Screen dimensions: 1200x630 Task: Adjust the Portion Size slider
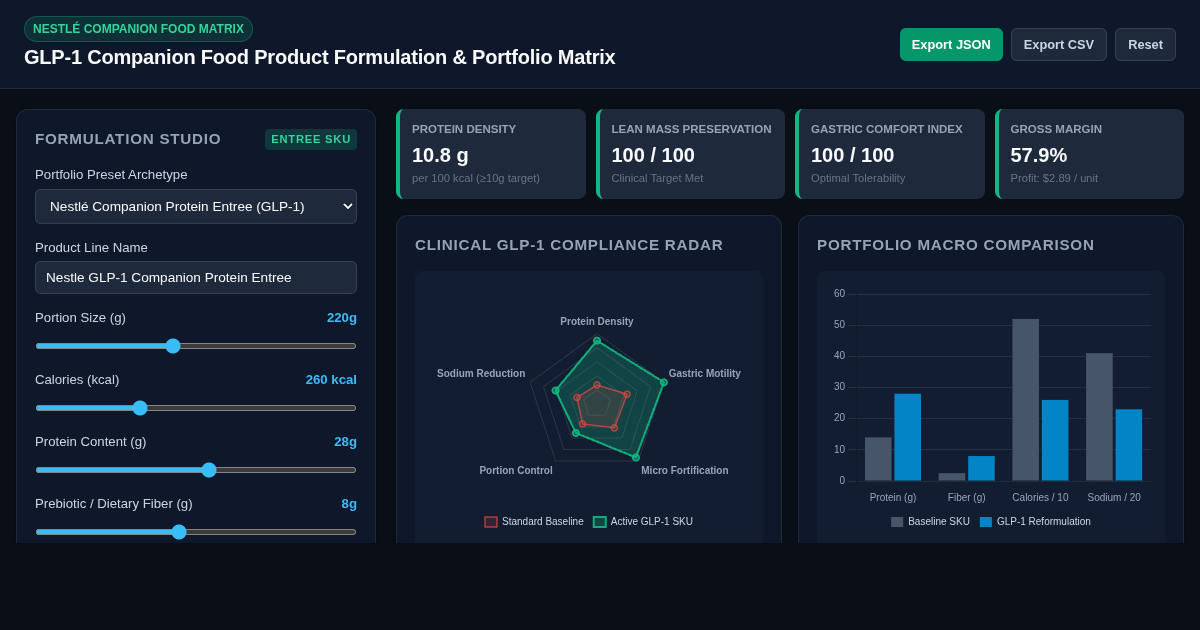click(196, 346)
